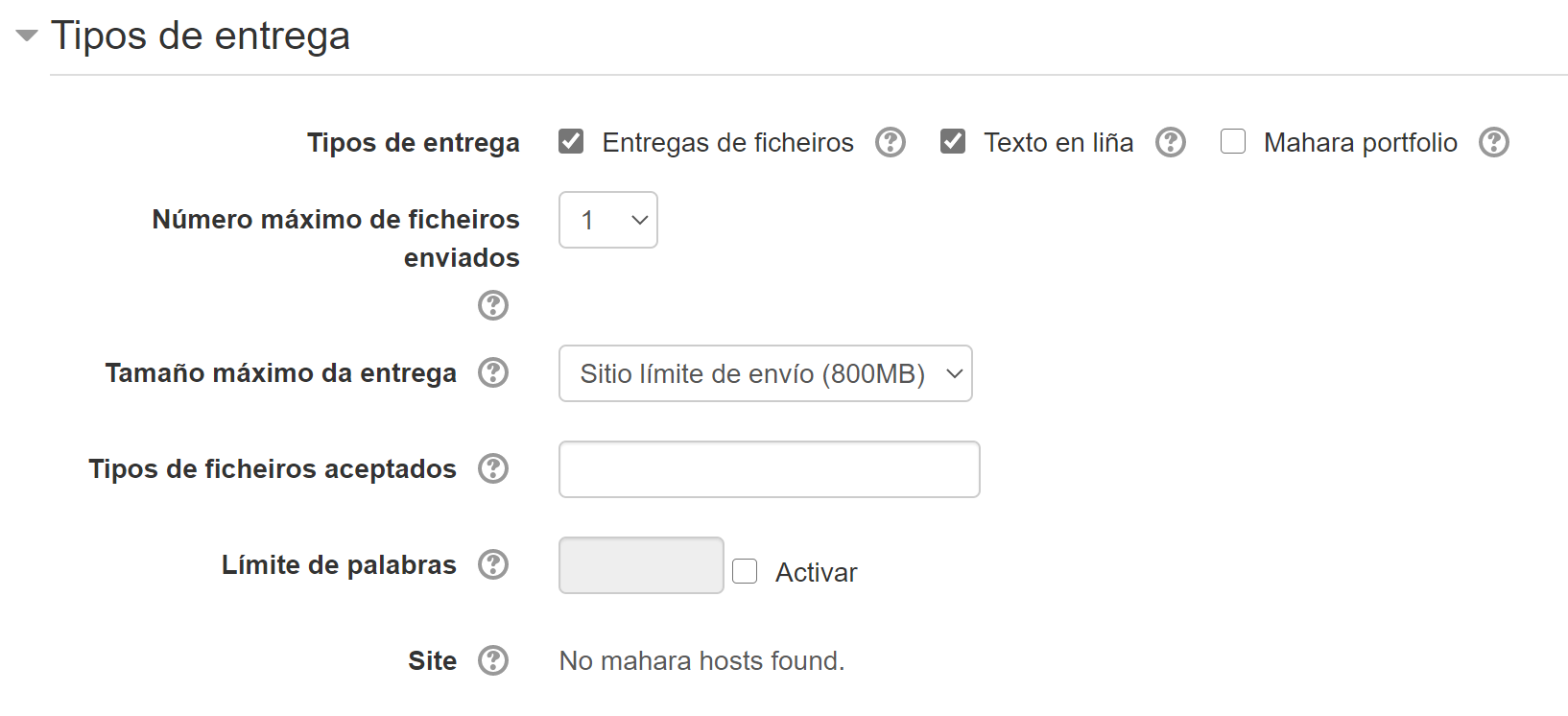This screenshot has width=1568, height=716.
Task: Uncheck the Texto en liña checkbox
Action: point(953,142)
